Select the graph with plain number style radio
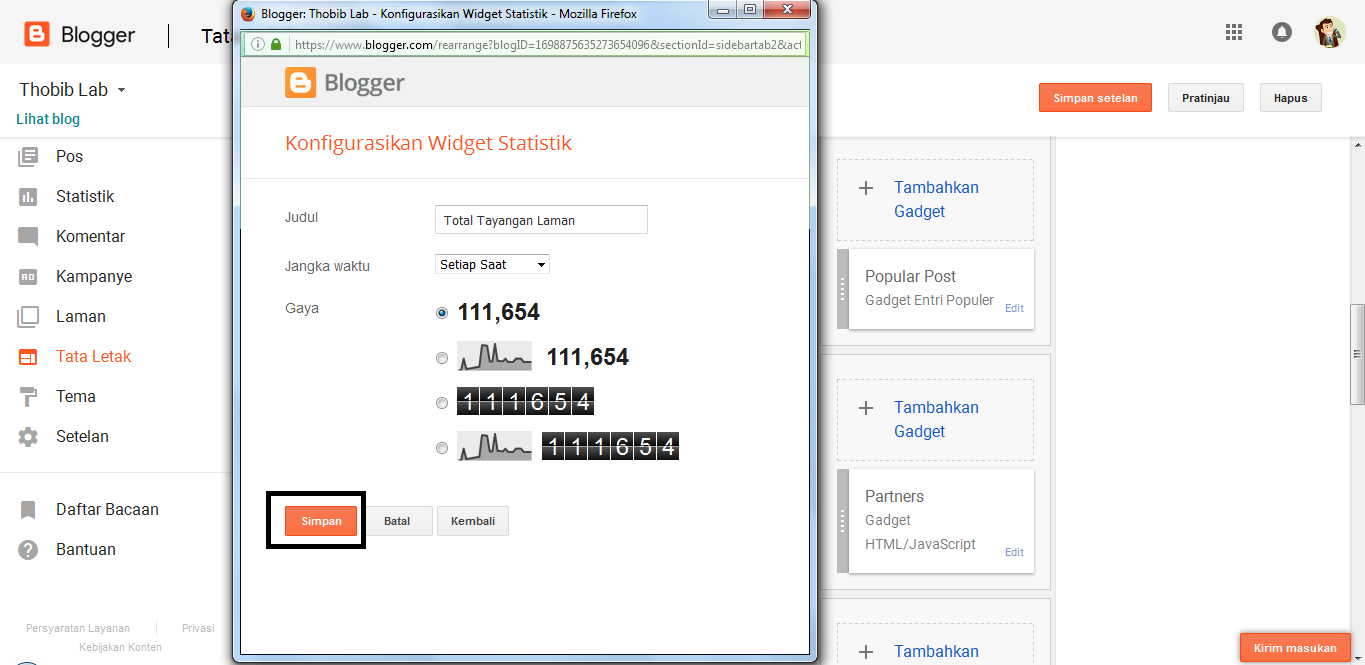 [442, 358]
